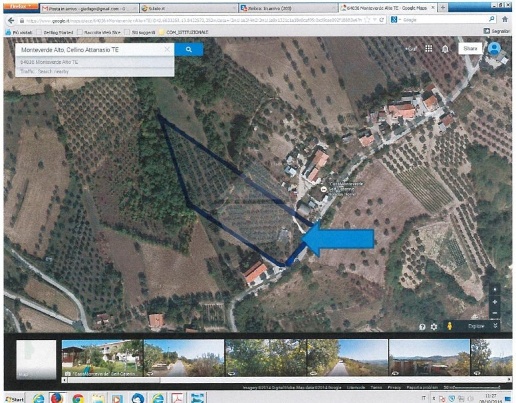
Task: Click the Casa Monteverde lodging marker
Action: pos(323,189)
